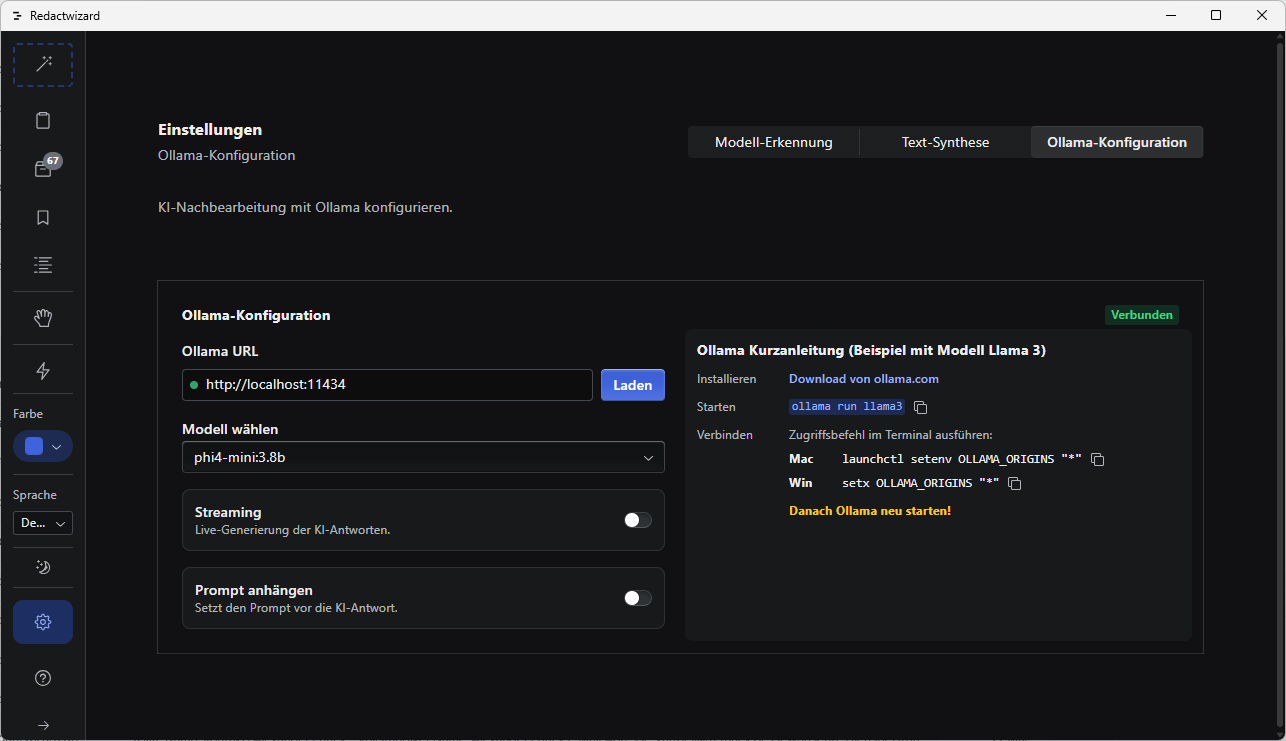Click the vertical scrollbar at right edge
Screen dimensions: 1286x741
1279,385
